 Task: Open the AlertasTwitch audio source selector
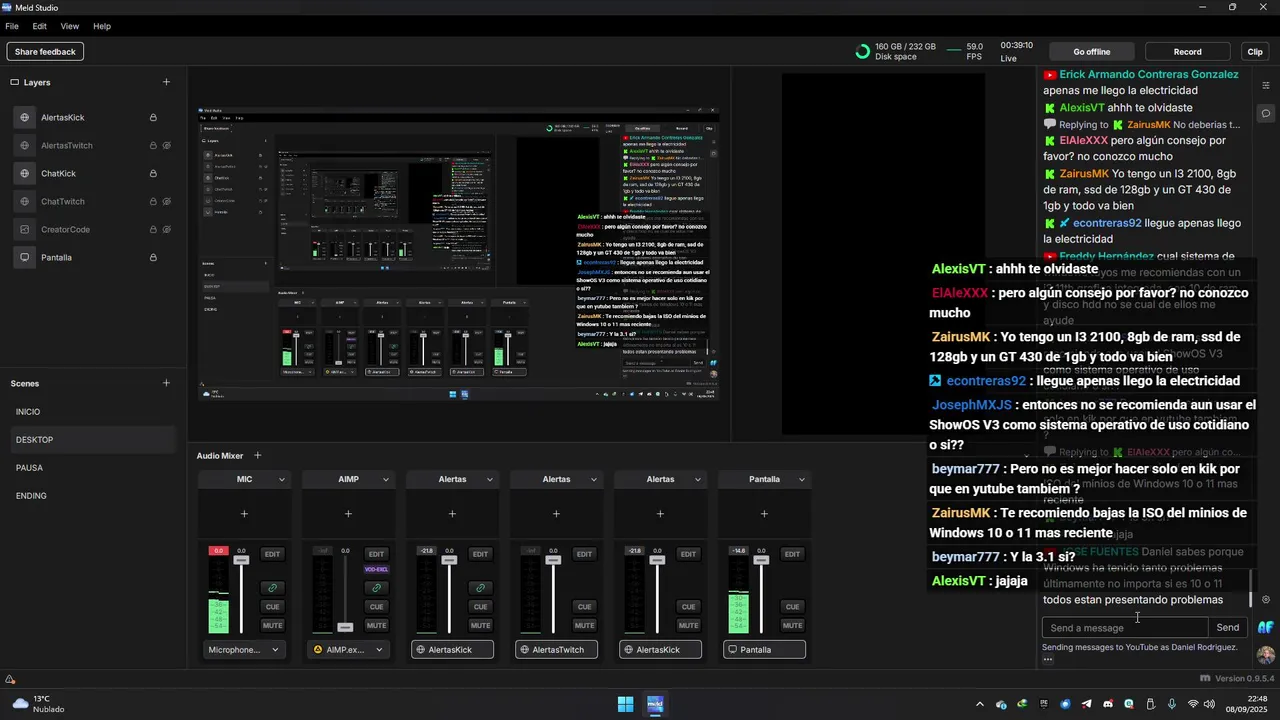point(556,650)
